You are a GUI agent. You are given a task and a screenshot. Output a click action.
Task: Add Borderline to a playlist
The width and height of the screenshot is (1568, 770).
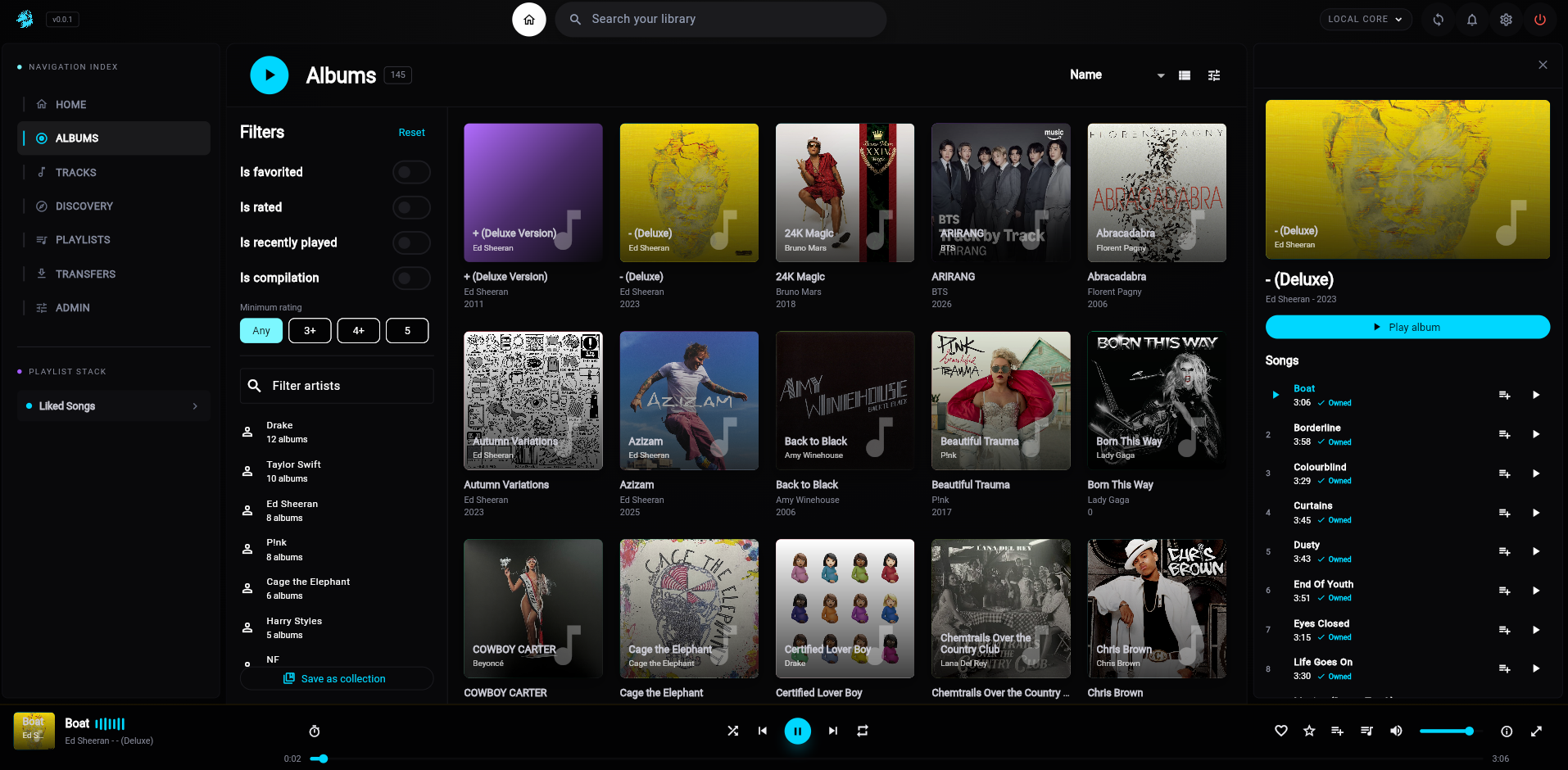point(1505,434)
